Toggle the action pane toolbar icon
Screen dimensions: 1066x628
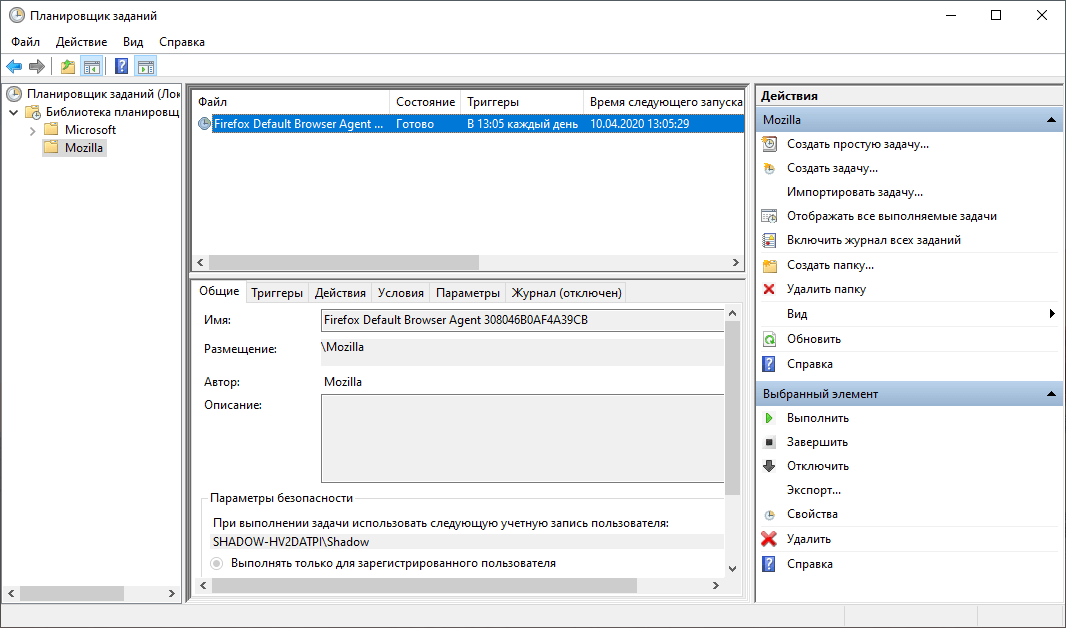click(x=146, y=66)
